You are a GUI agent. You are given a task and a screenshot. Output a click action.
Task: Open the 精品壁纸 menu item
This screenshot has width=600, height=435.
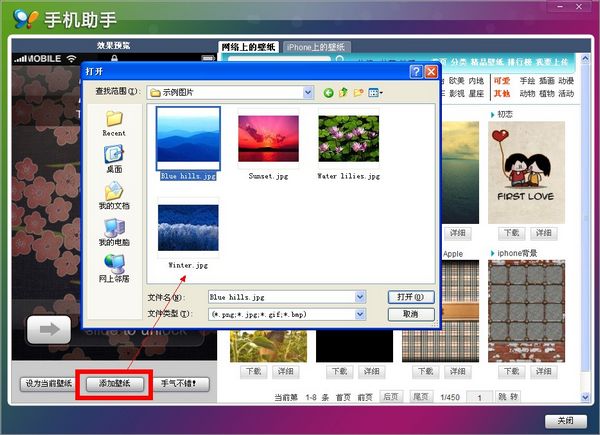click(487, 62)
